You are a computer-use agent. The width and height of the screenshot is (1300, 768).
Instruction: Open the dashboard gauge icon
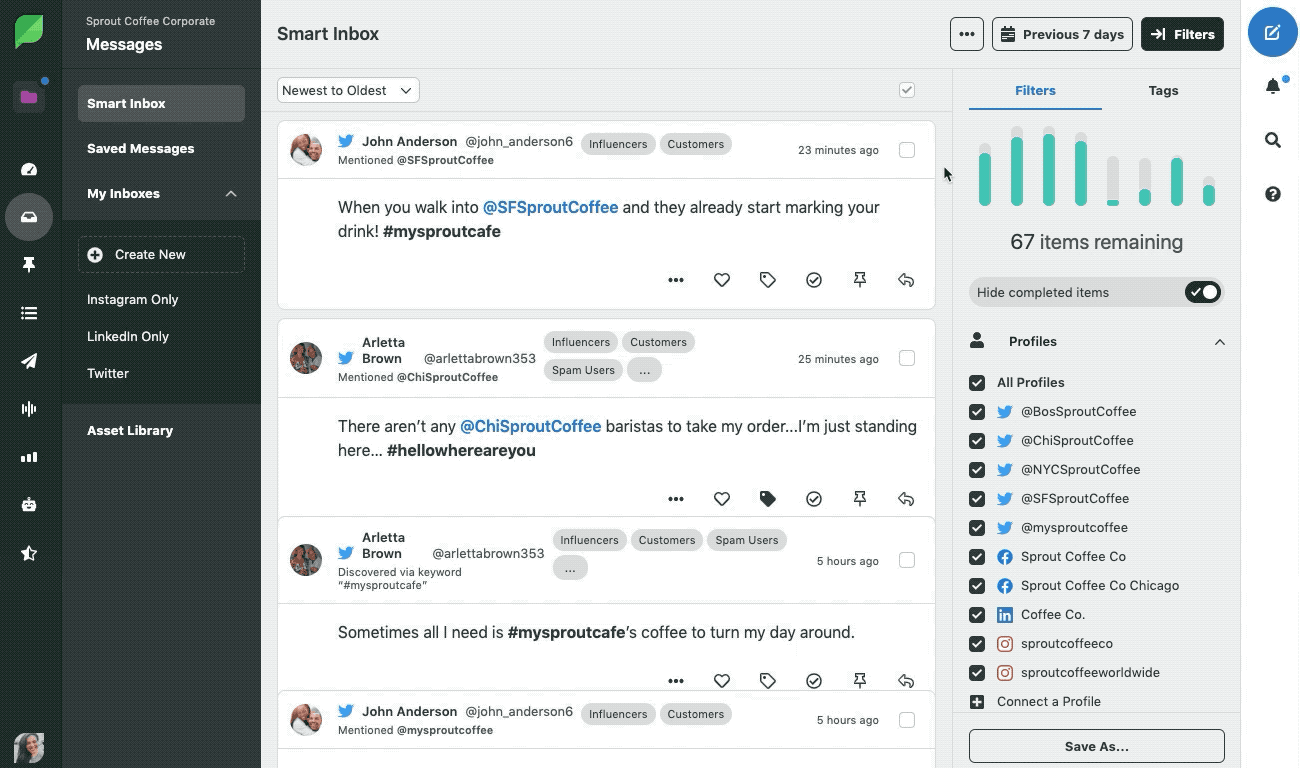[29, 170]
